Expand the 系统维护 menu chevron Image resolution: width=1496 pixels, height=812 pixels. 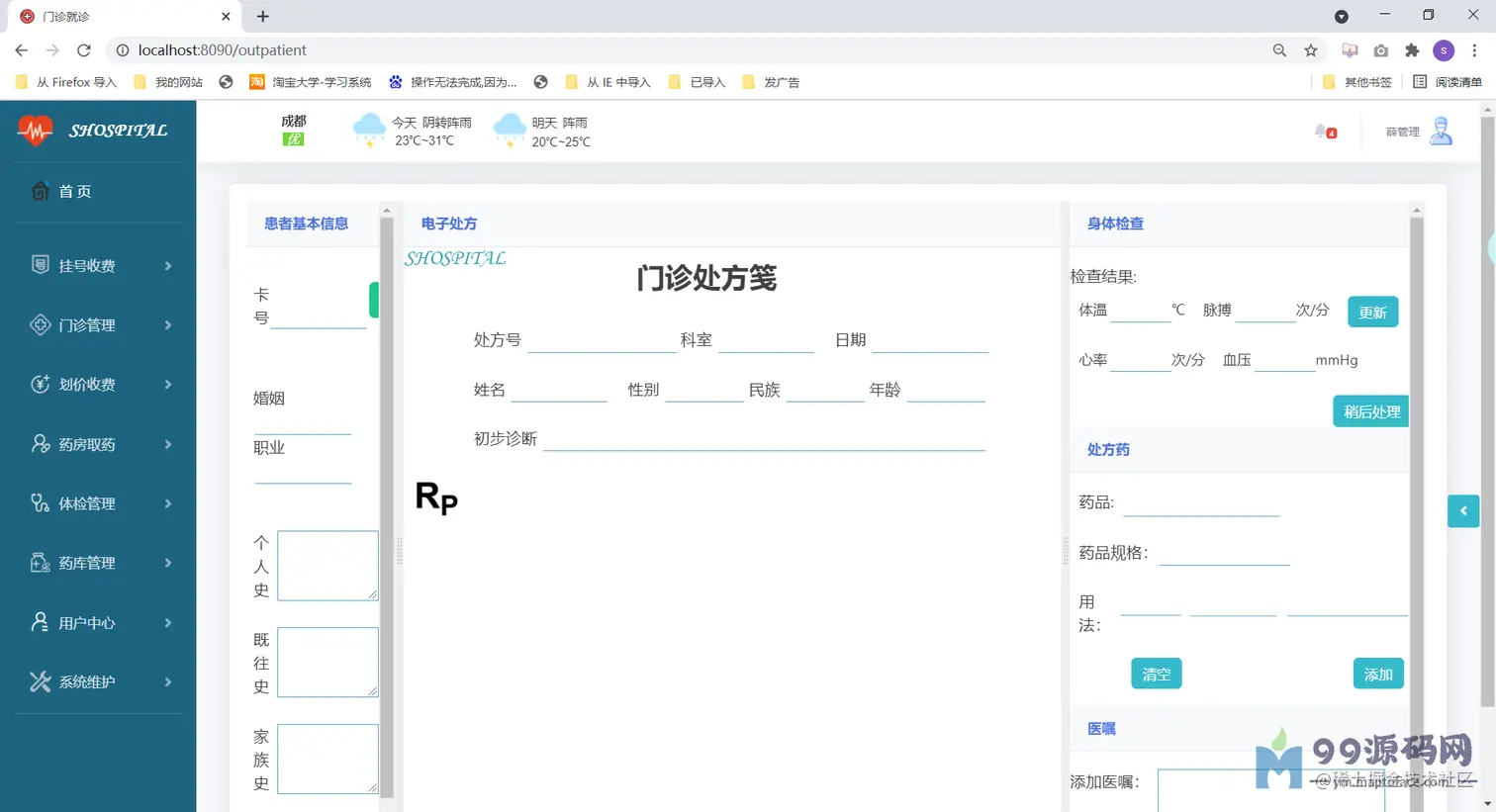[x=168, y=682]
